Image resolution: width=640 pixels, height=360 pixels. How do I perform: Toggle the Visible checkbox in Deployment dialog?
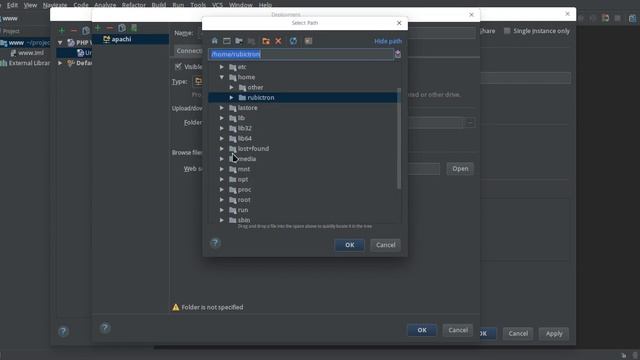178,66
